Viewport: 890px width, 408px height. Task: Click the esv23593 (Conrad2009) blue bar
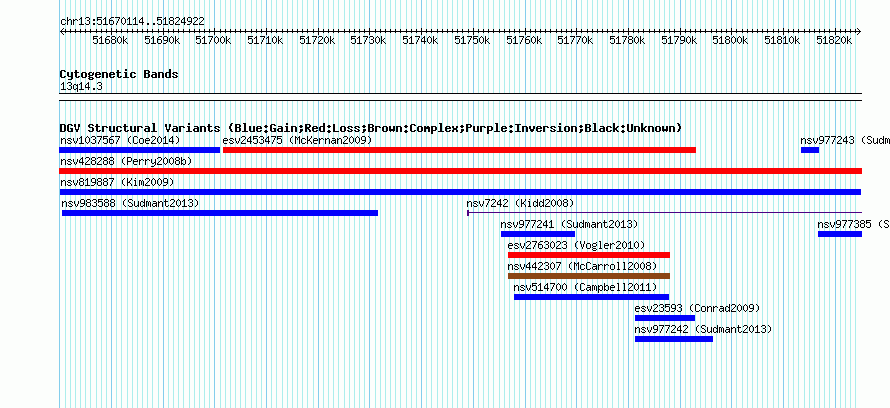665,318
